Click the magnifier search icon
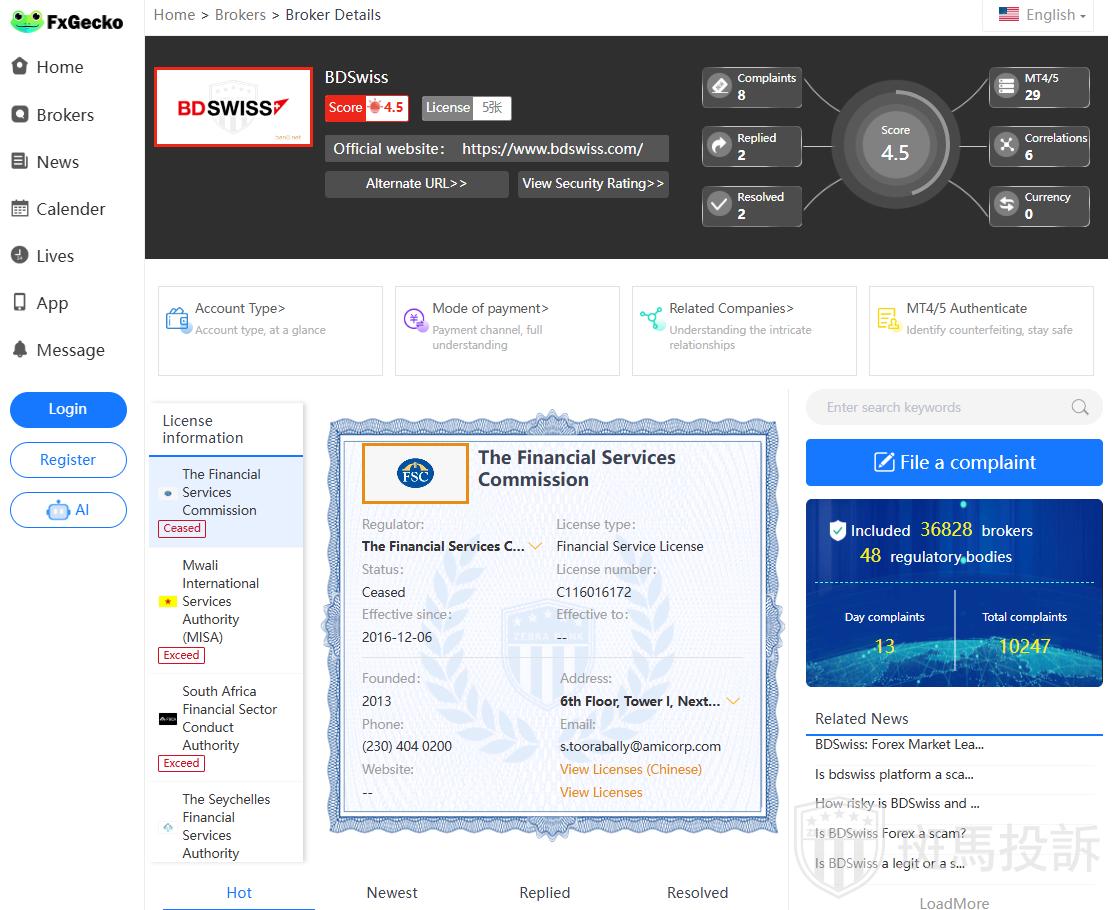The height and width of the screenshot is (910, 1119). tap(1079, 407)
